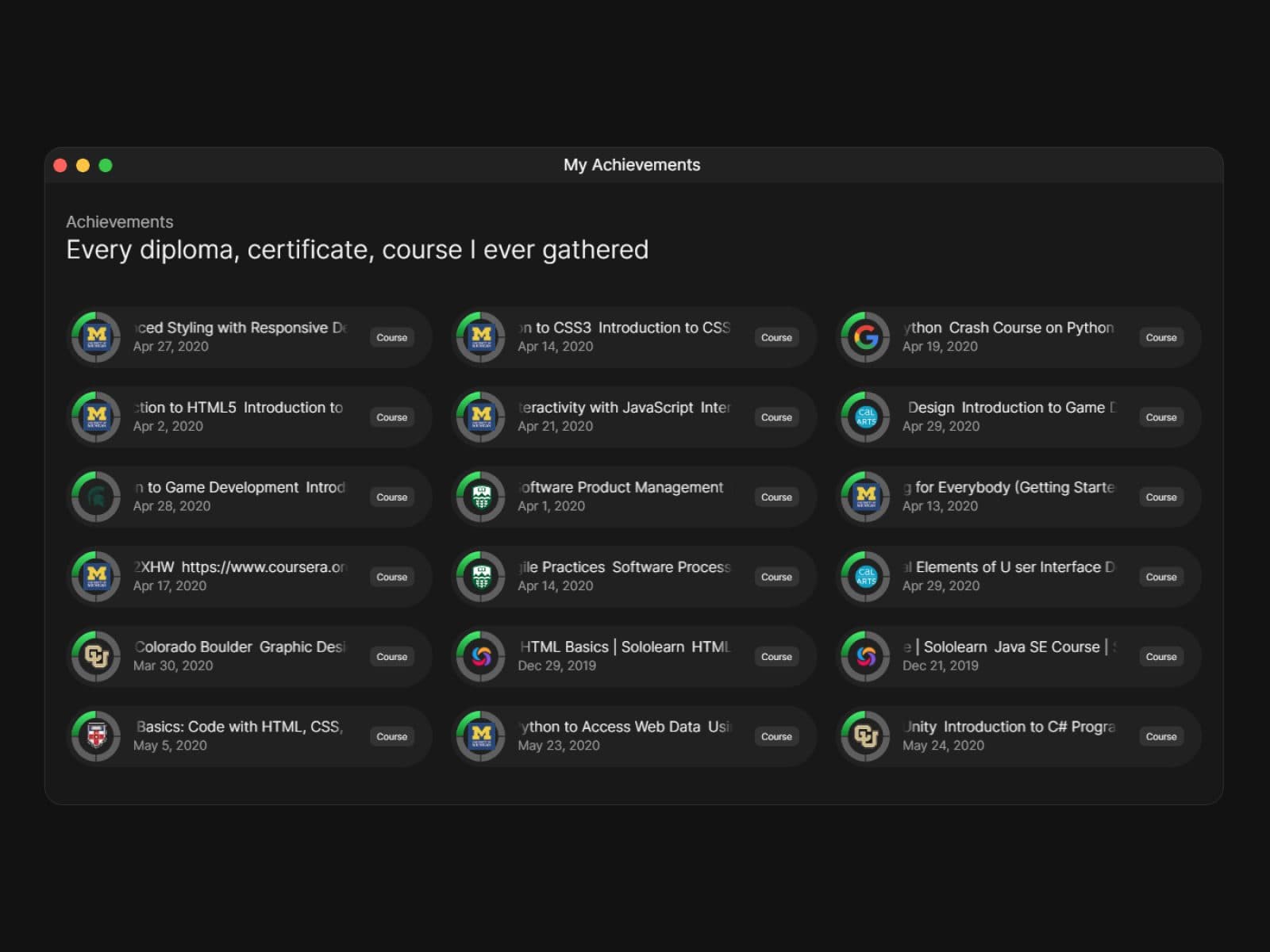Open the coursera.org link dated Apr 17, 2020
The width and height of the screenshot is (1270, 952).
[240, 567]
